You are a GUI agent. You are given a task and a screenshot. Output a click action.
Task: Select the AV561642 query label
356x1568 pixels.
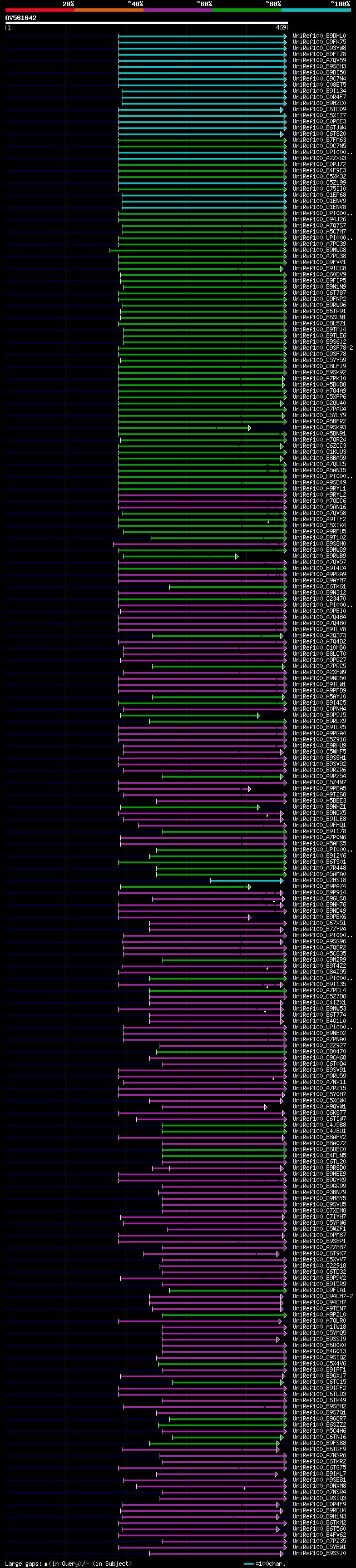[x=21, y=18]
